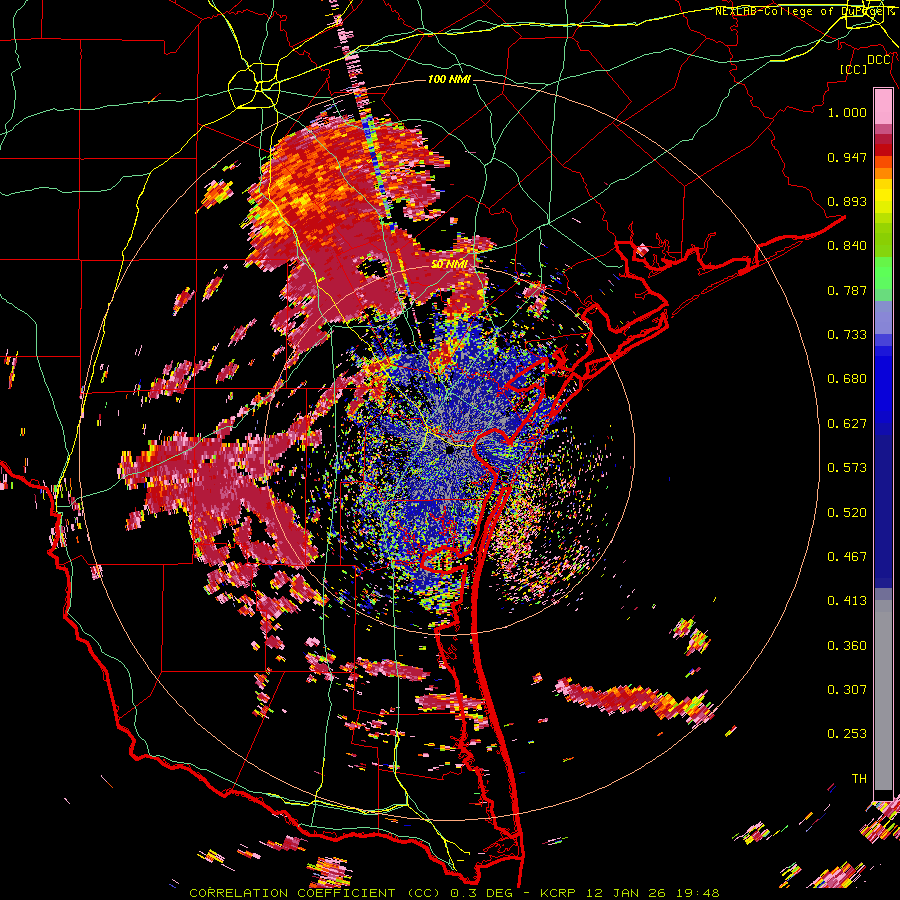Select the 0.253 legend value
Screen dimensions: 900x900
[847, 734]
